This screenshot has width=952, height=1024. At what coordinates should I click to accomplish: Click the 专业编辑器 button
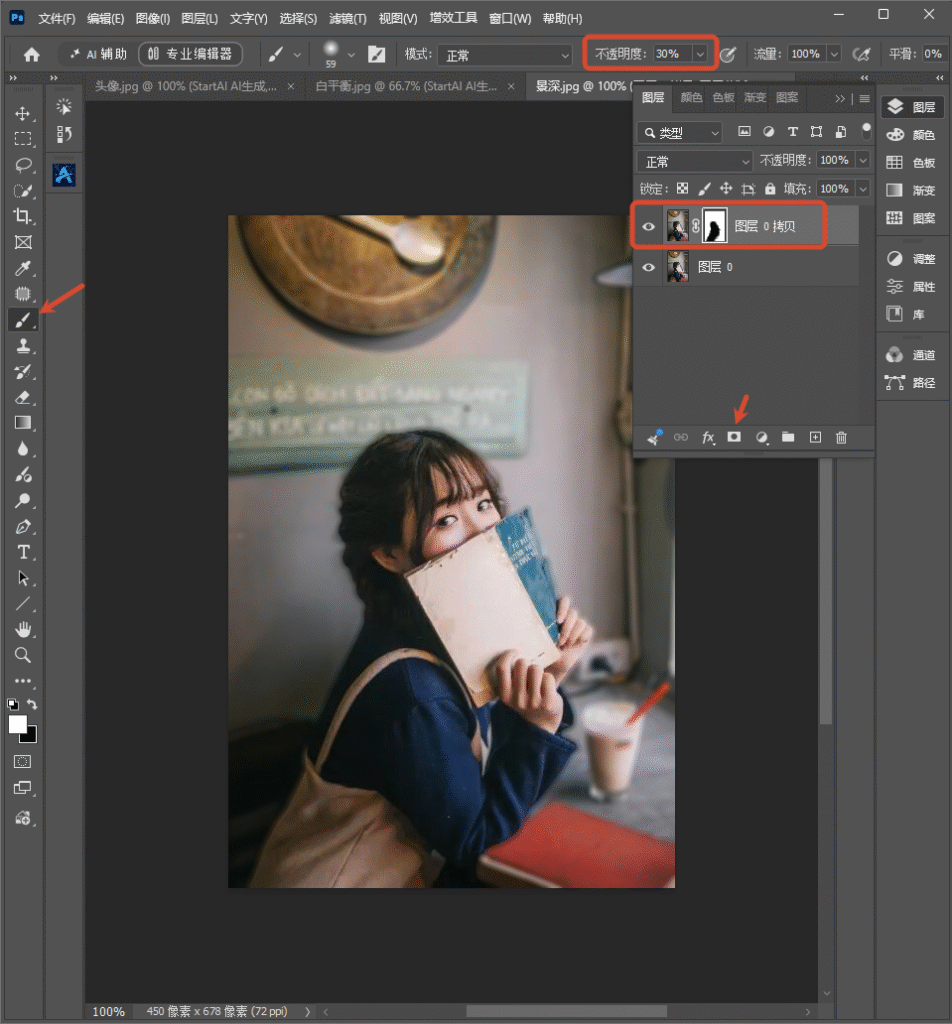click(x=190, y=54)
